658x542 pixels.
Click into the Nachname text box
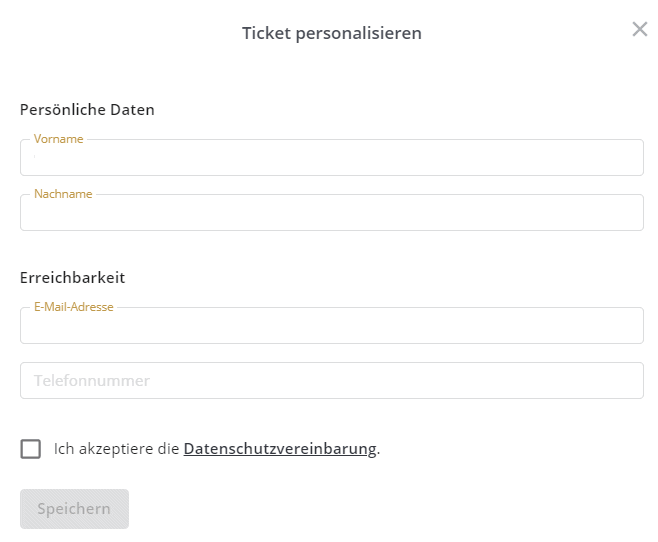point(332,212)
